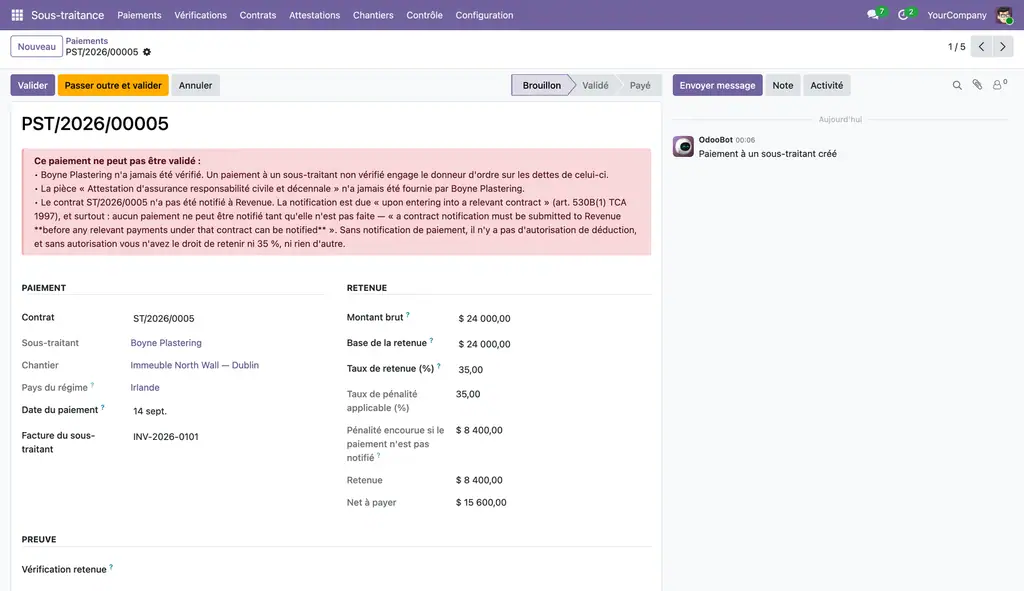Open the activities clock icon
This screenshot has width=1024, height=591.
pyautogui.click(x=903, y=15)
